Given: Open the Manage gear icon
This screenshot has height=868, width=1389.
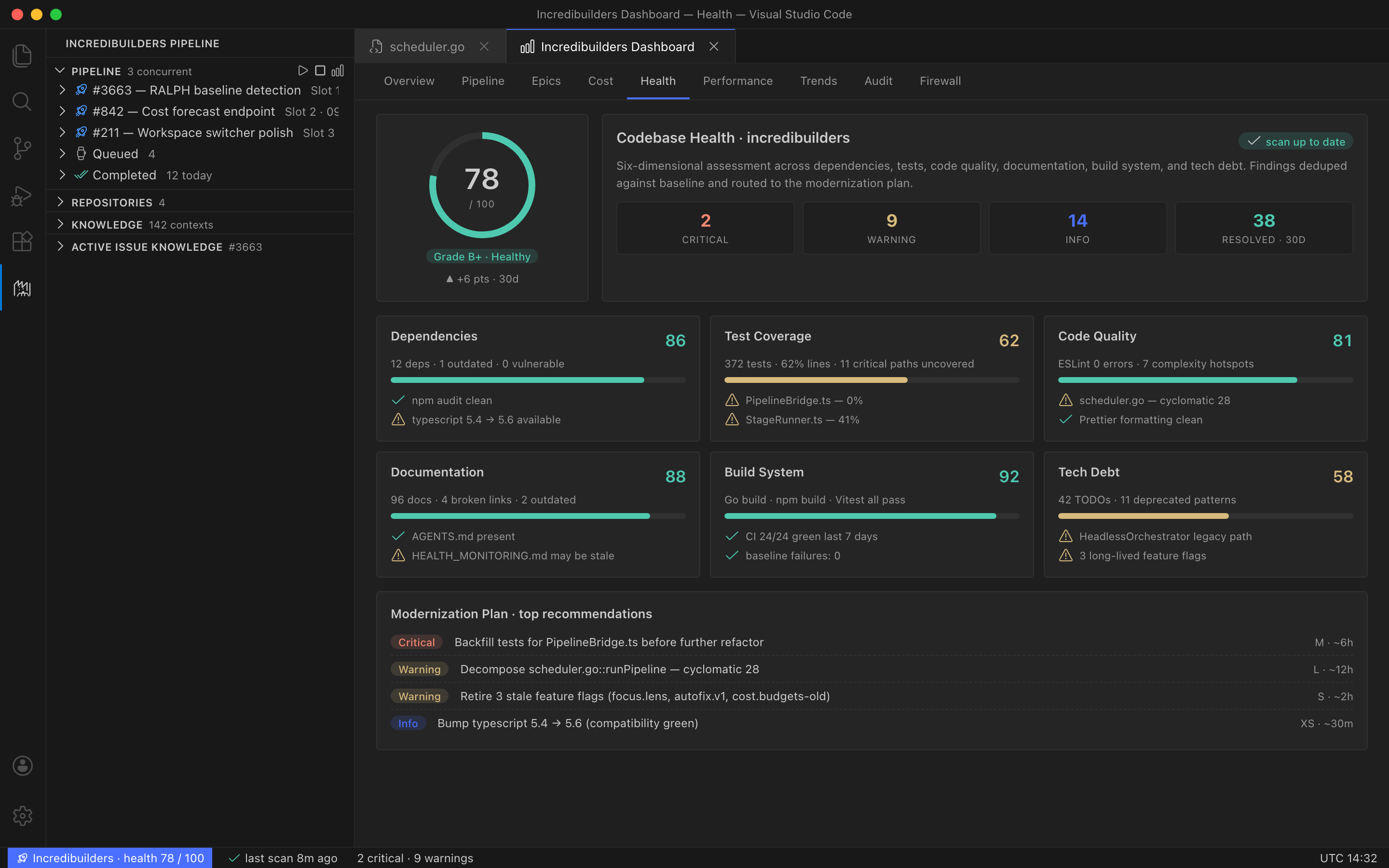Looking at the screenshot, I should click(22, 816).
